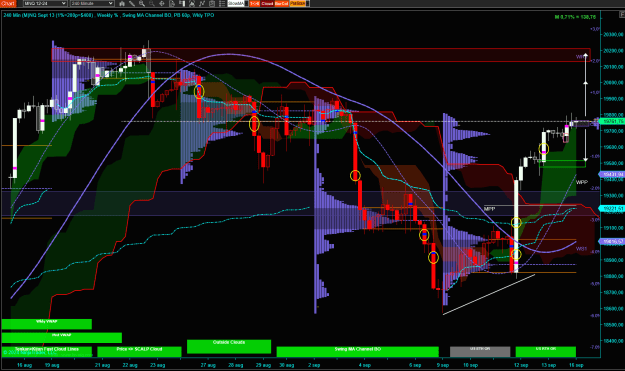This screenshot has width=625, height=371.
Task: Expand the dropdown next to SlowMA field
Action: (246, 4)
